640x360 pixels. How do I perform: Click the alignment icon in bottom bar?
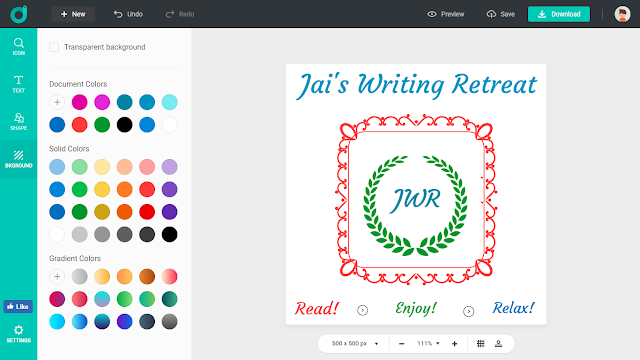498,344
